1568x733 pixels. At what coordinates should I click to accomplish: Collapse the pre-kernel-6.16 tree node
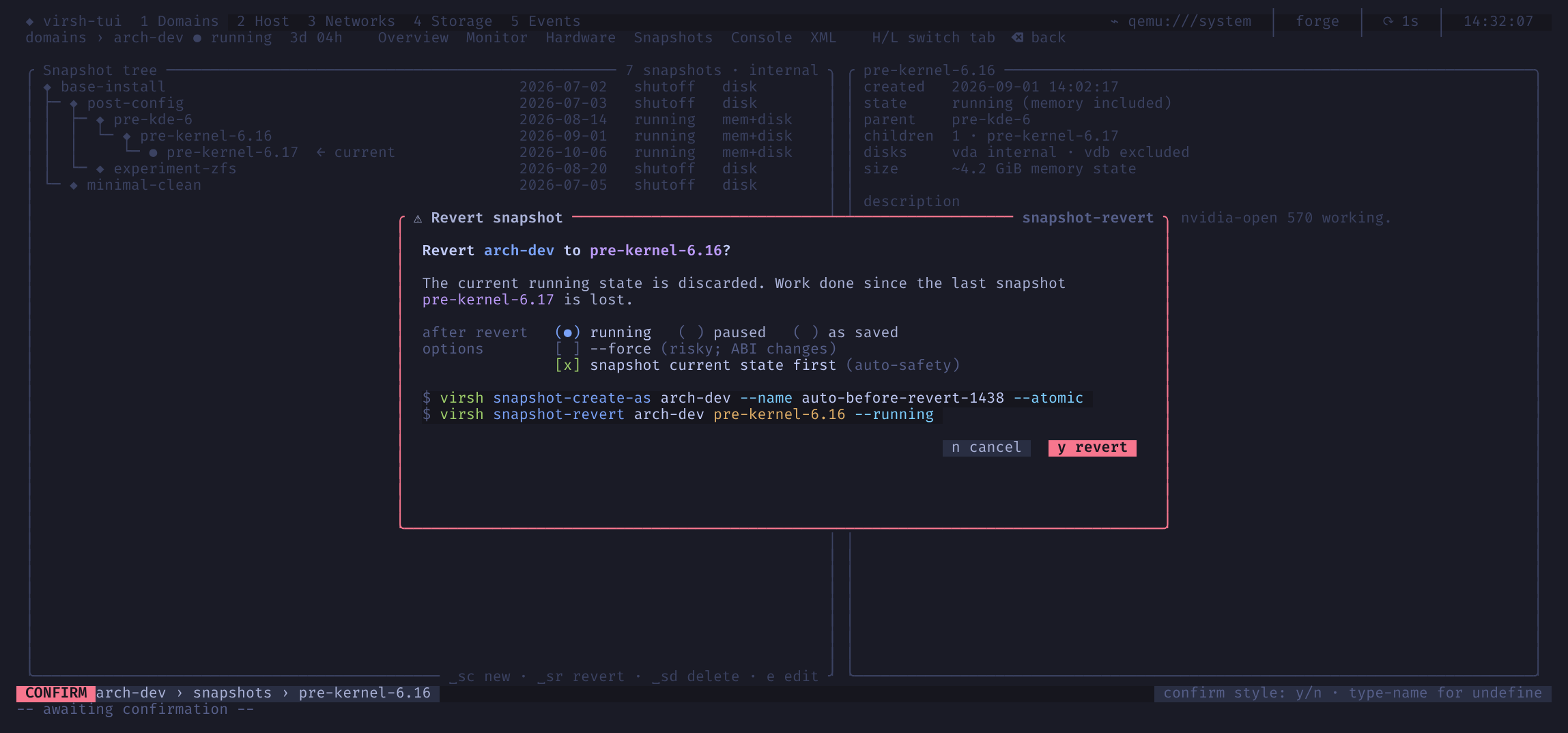[127, 136]
